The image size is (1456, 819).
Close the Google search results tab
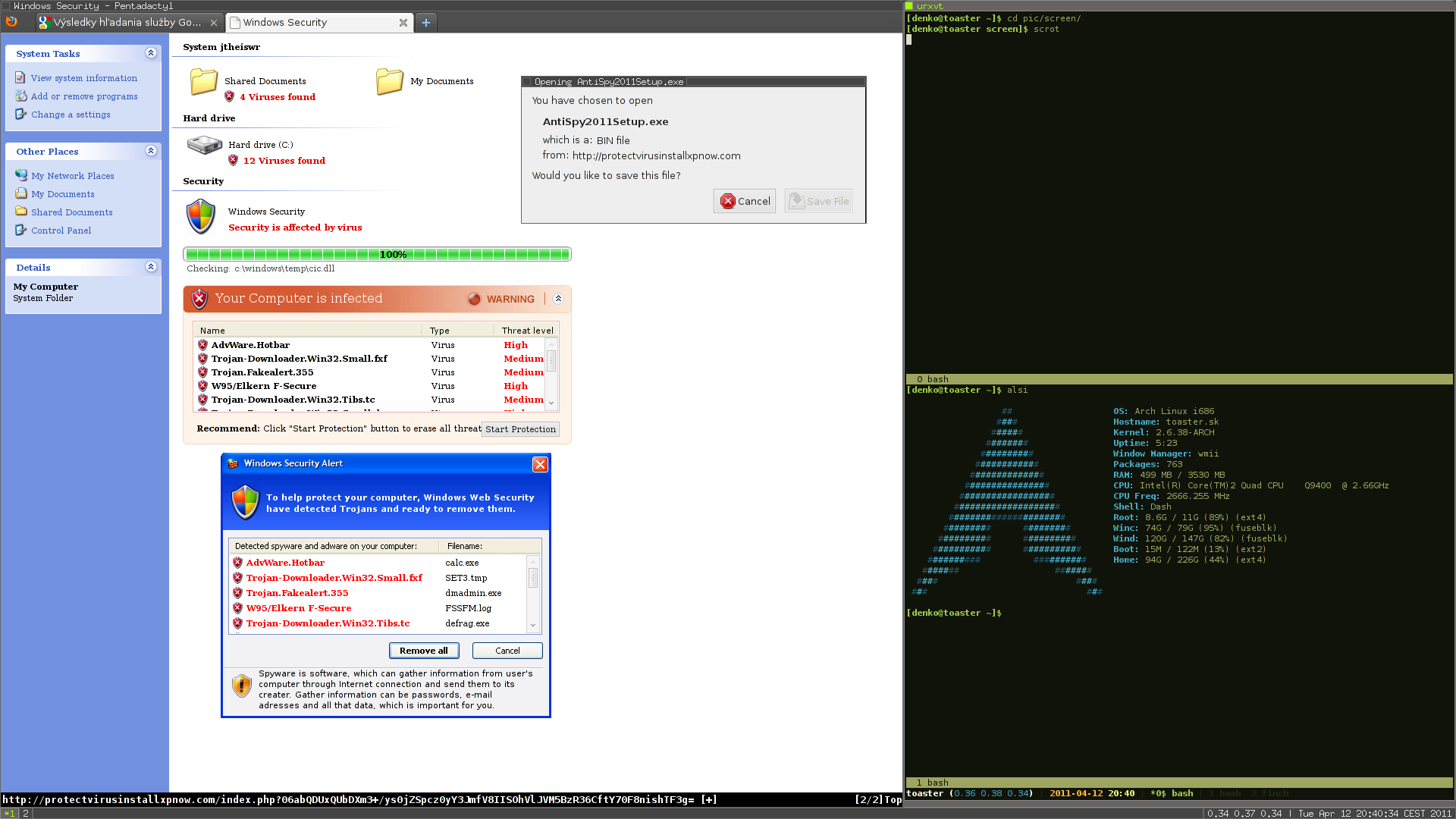pyautogui.click(x=214, y=23)
